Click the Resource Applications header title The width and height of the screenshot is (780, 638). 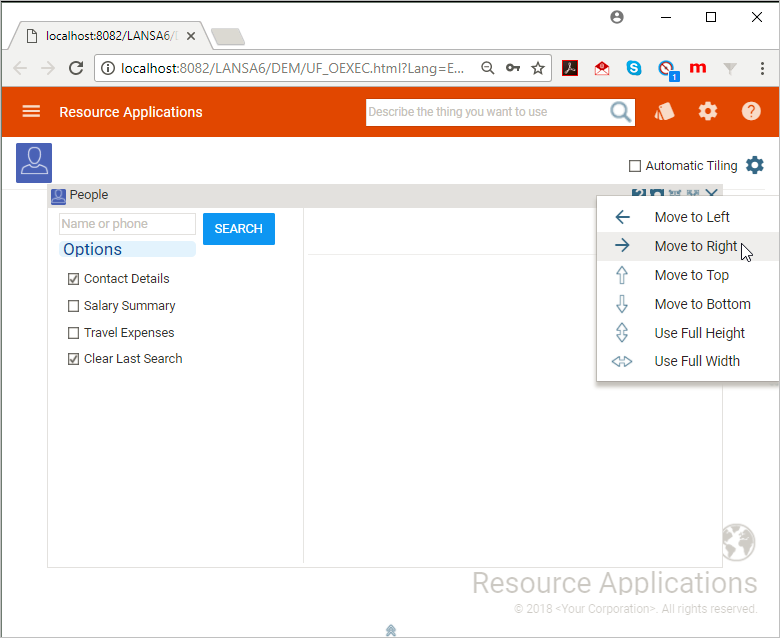pos(131,112)
